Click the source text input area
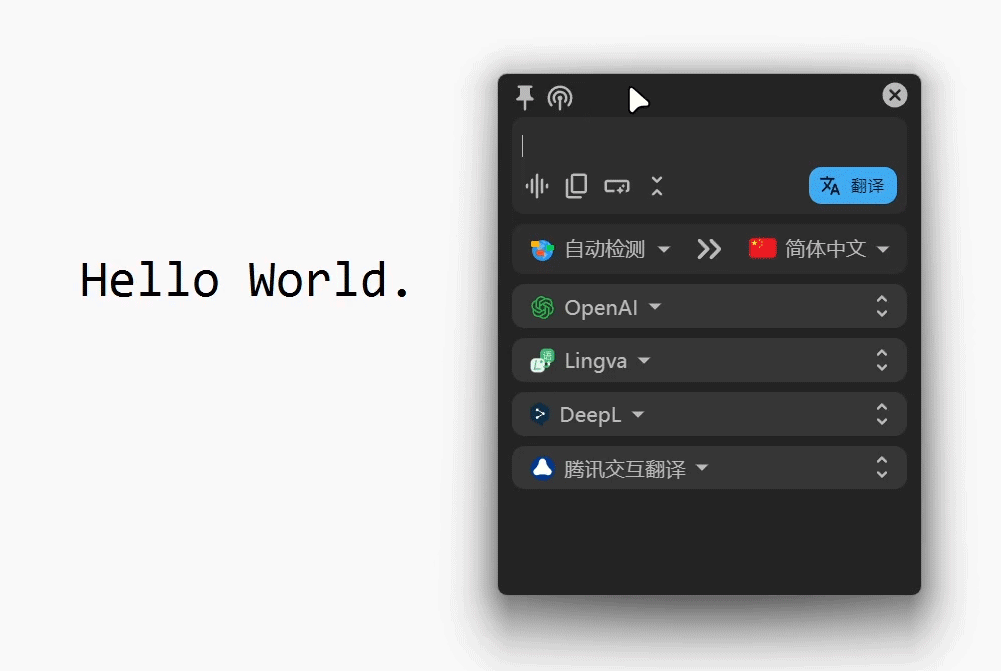This screenshot has width=1001, height=671. [709, 146]
